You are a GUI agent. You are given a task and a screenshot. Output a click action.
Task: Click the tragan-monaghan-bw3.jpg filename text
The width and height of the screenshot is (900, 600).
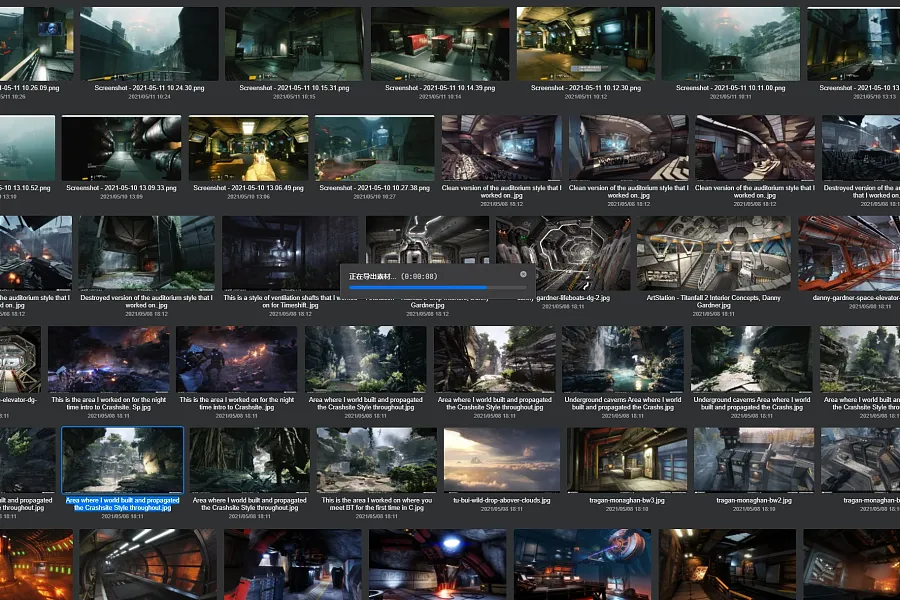628,499
